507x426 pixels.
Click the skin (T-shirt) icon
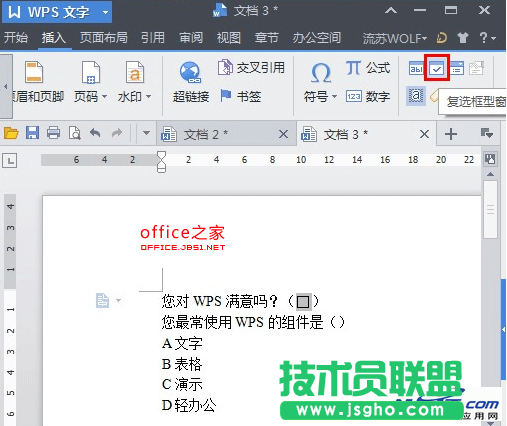pos(462,38)
